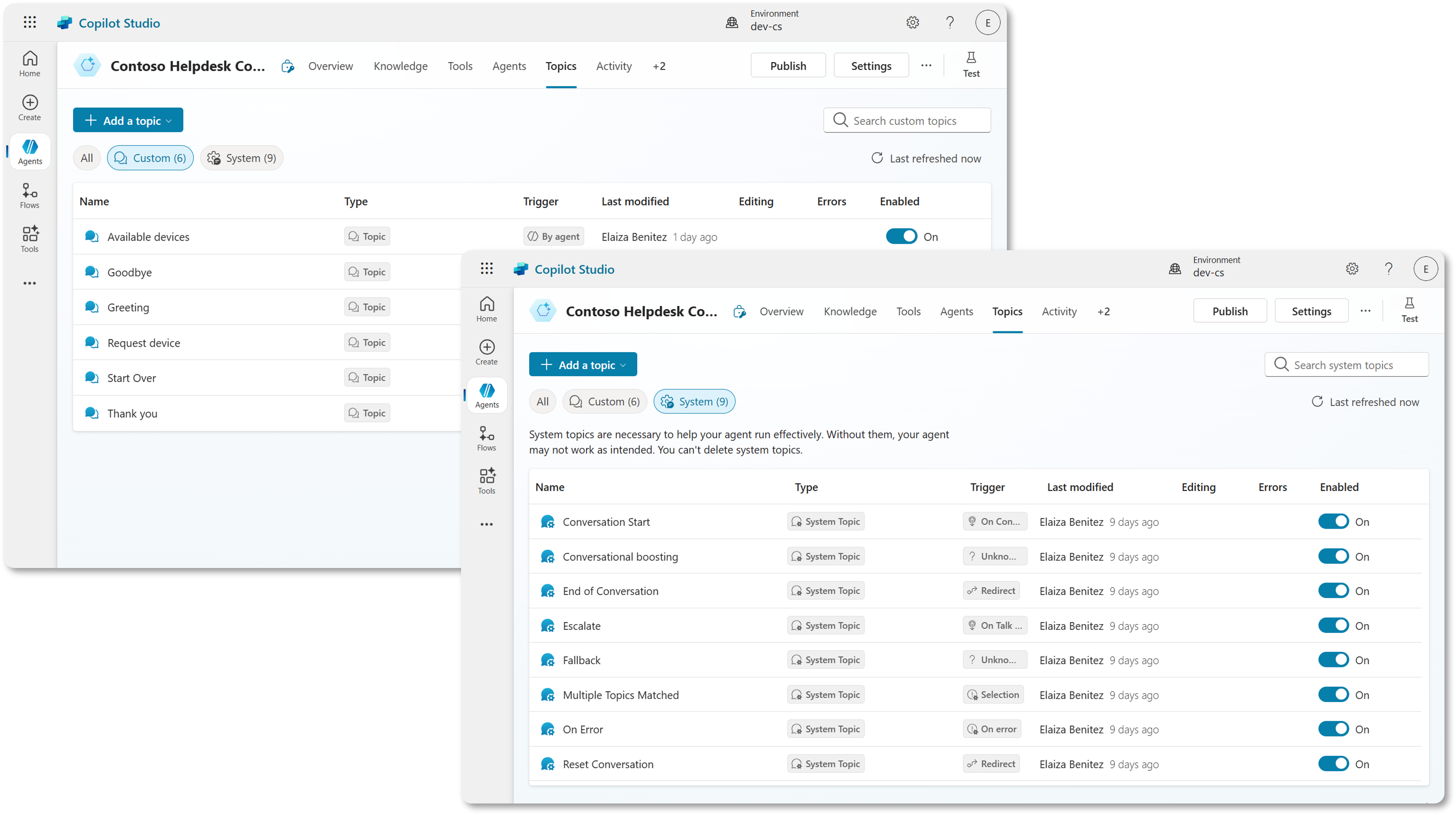The height and width of the screenshot is (815, 1456).
Task: Toggle the Fallback topic enabled switch
Action: tap(1333, 660)
